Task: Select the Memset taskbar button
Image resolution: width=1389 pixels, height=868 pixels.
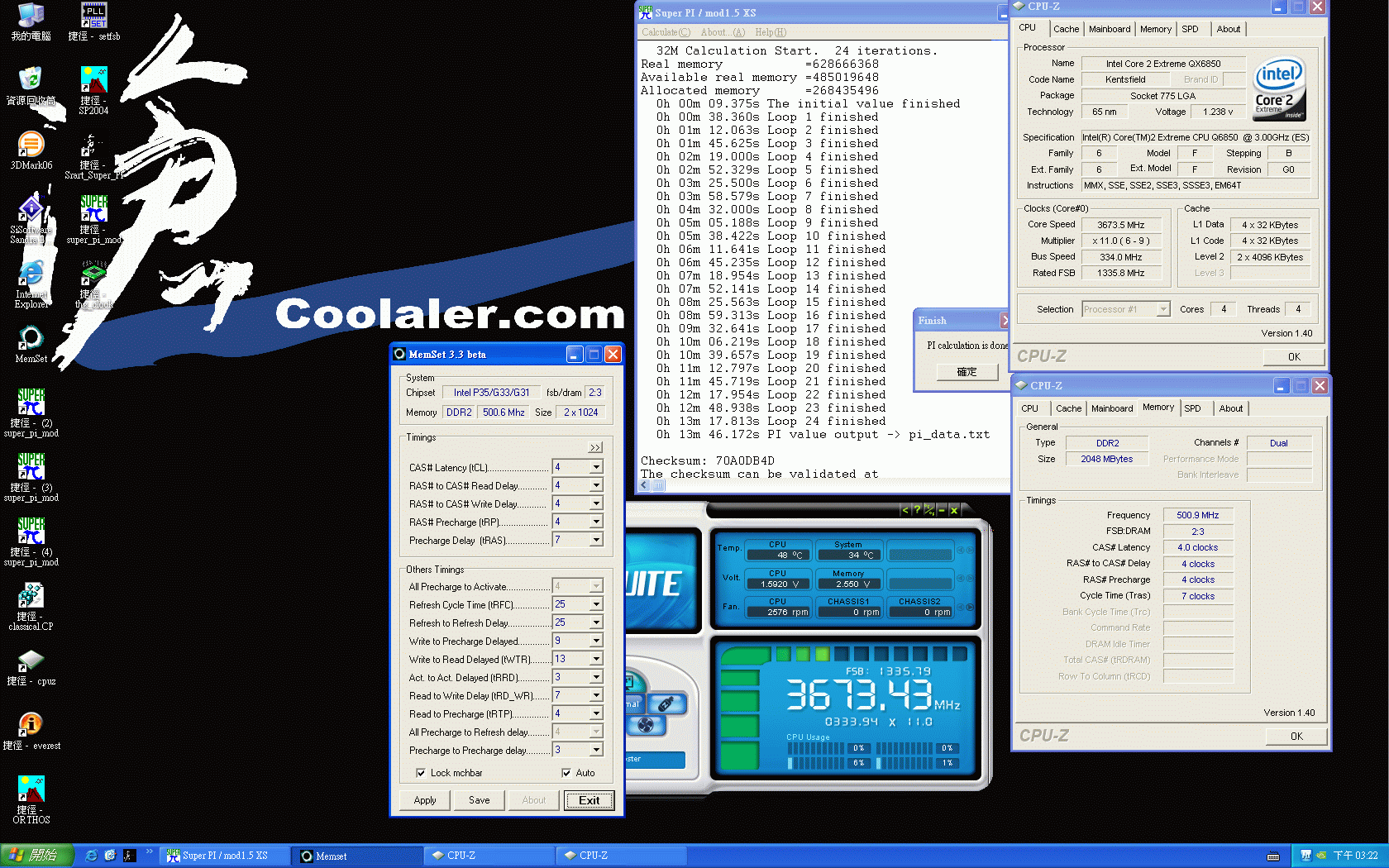Action: (357, 856)
